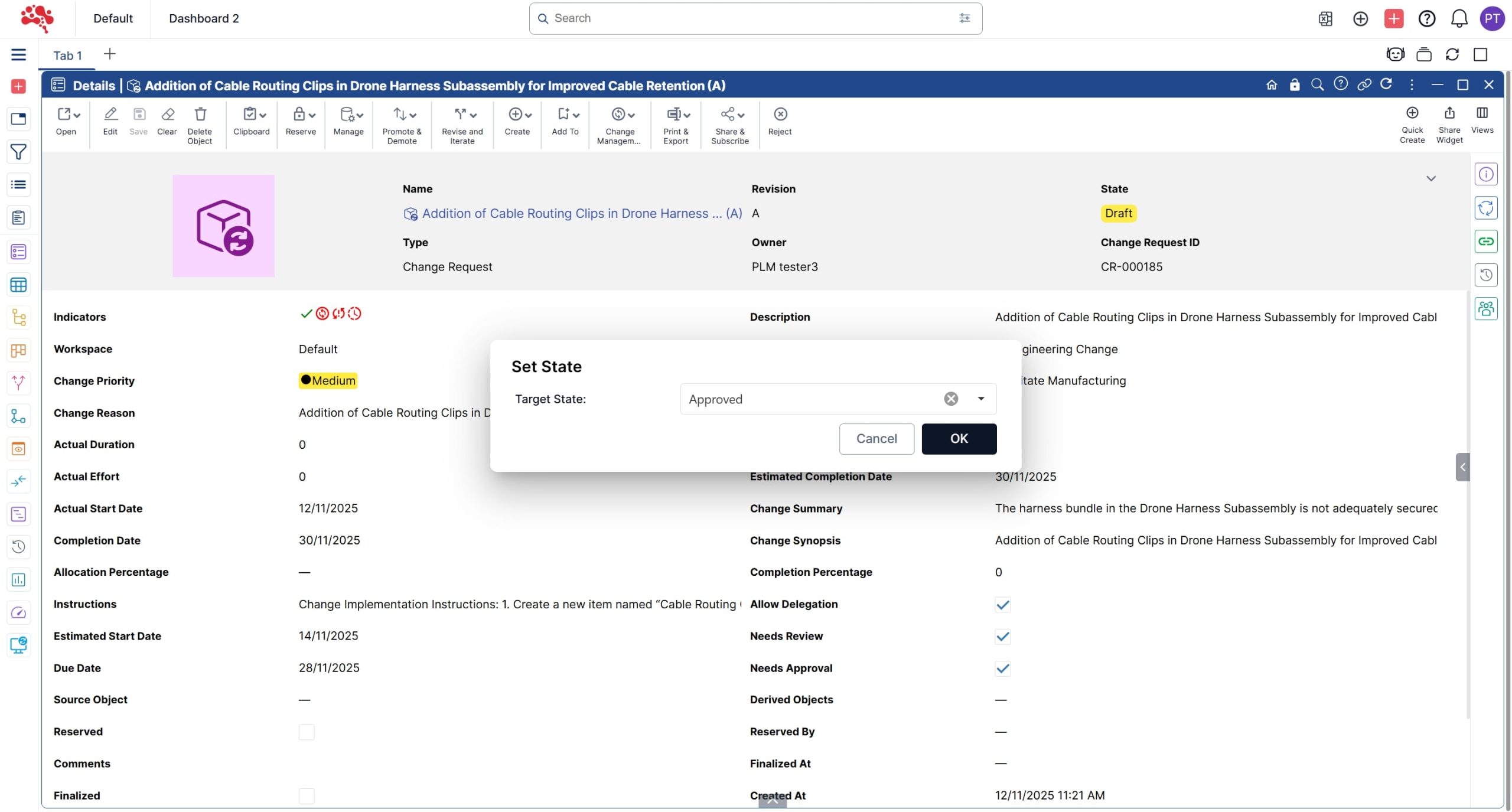Click the Reject toolbar icon
Viewport: 1512px width, 812px height.
pyautogui.click(x=780, y=115)
